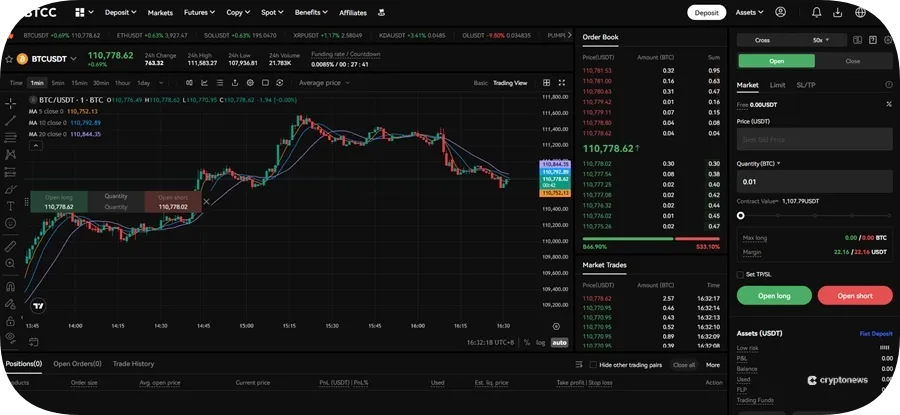Enable the Set TP/SL checkbox
Image resolution: width=900 pixels, height=415 pixels.
740,274
